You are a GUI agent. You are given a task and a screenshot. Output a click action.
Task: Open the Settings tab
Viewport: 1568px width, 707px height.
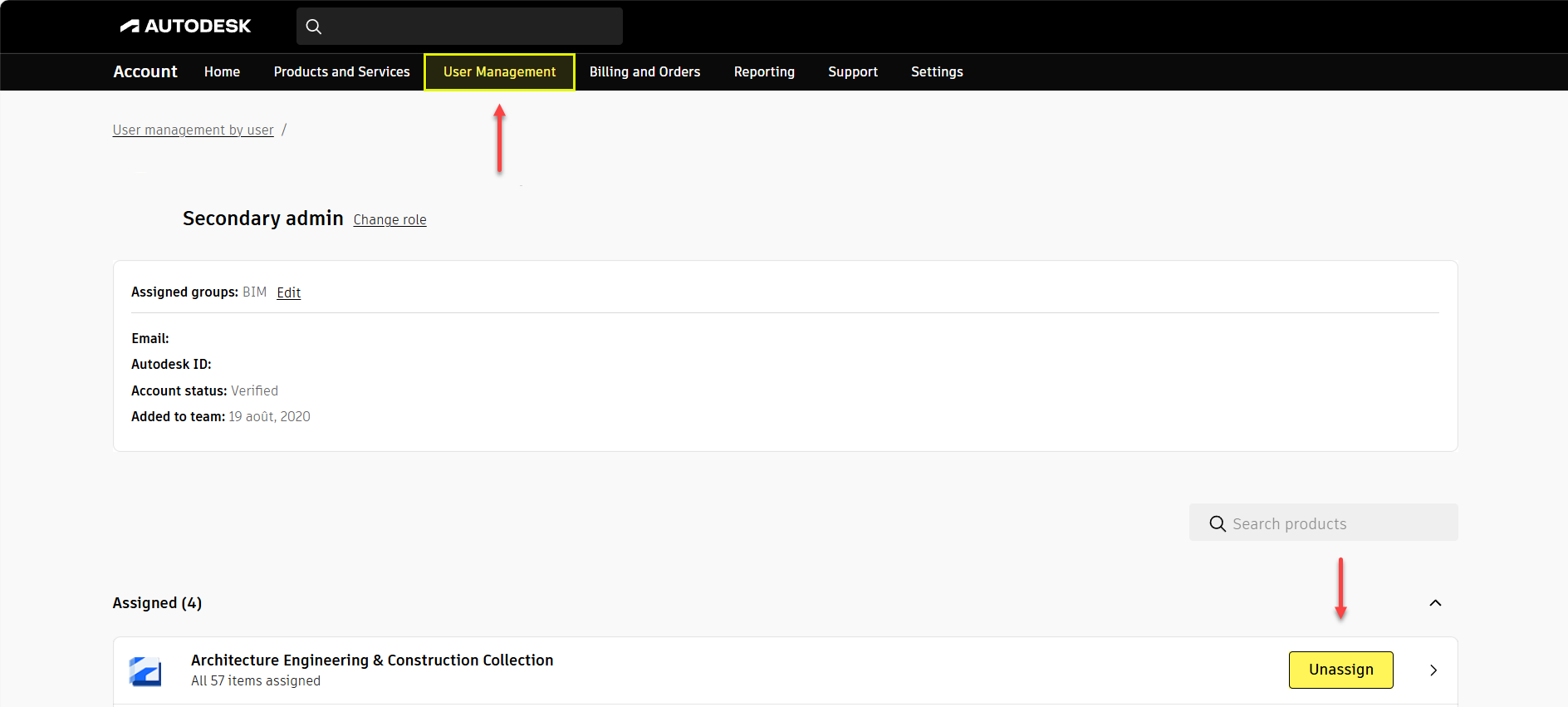(x=937, y=71)
